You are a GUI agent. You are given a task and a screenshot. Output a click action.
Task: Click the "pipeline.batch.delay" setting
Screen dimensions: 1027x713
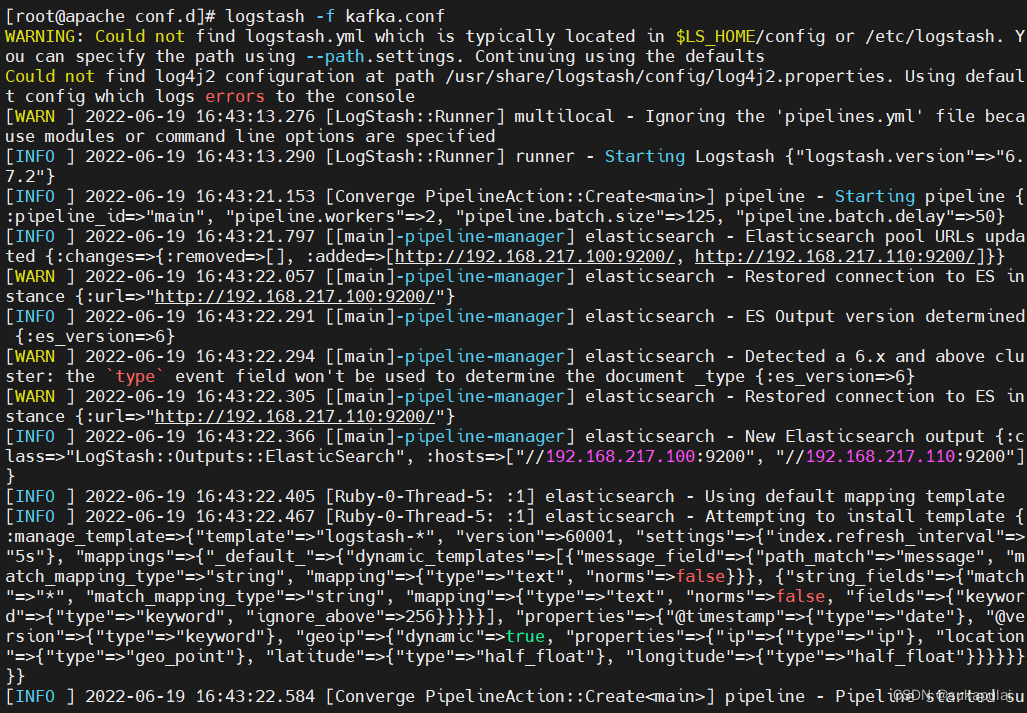(844, 216)
